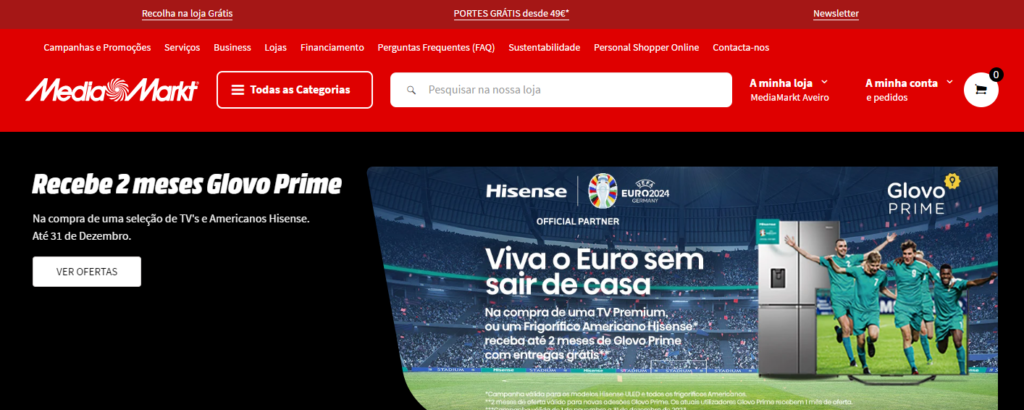Focus the Pesquisar na nossa loja field
This screenshot has width=1024, height=410.
point(561,90)
